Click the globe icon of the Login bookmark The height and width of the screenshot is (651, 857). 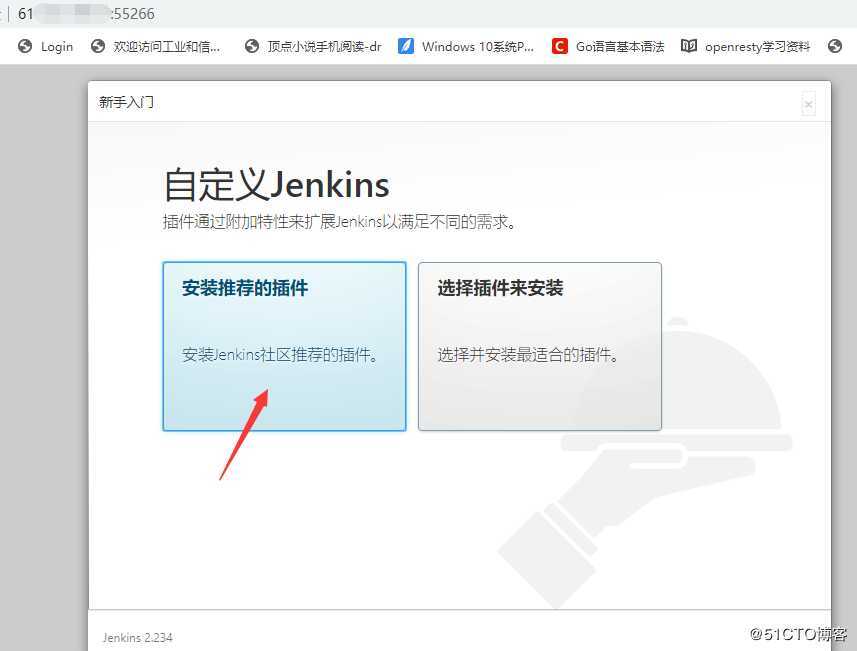pyautogui.click(x=25, y=46)
